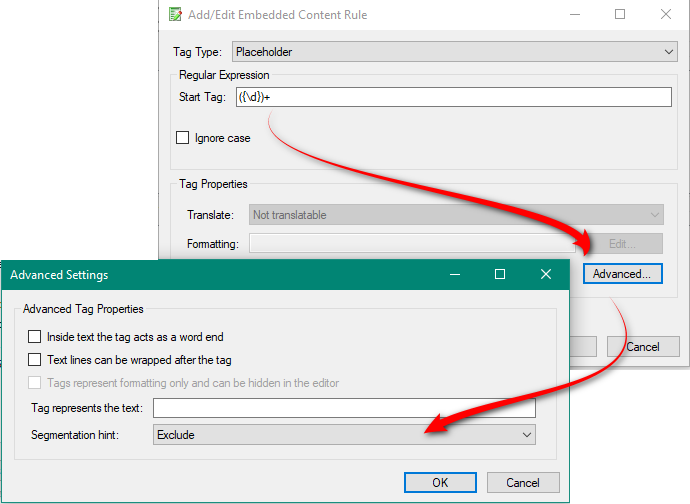Click the Start Tag label
Viewport: 690px width, 504px height.
[202, 97]
